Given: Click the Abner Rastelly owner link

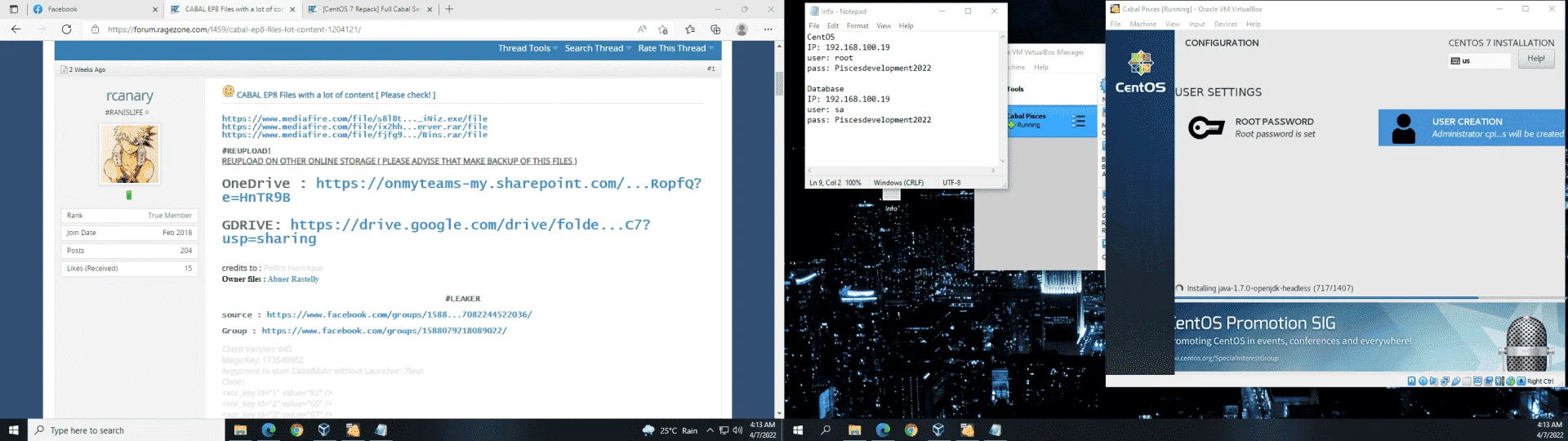Looking at the screenshot, I should pyautogui.click(x=293, y=279).
